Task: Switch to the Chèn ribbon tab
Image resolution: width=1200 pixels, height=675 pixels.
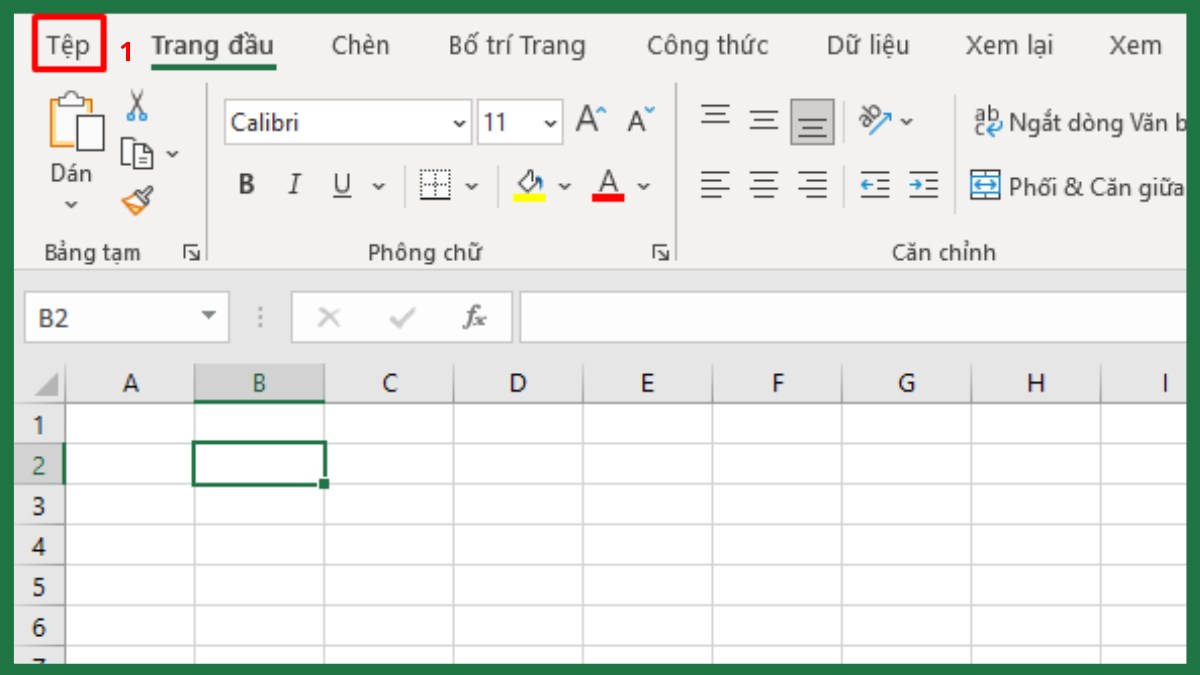Action: (x=360, y=45)
